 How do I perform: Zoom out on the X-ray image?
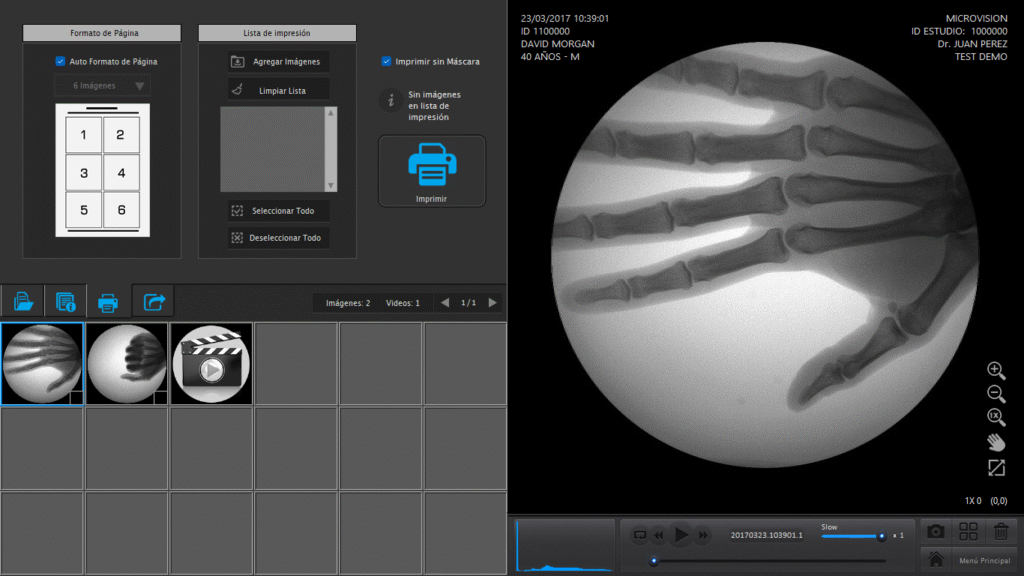click(995, 394)
